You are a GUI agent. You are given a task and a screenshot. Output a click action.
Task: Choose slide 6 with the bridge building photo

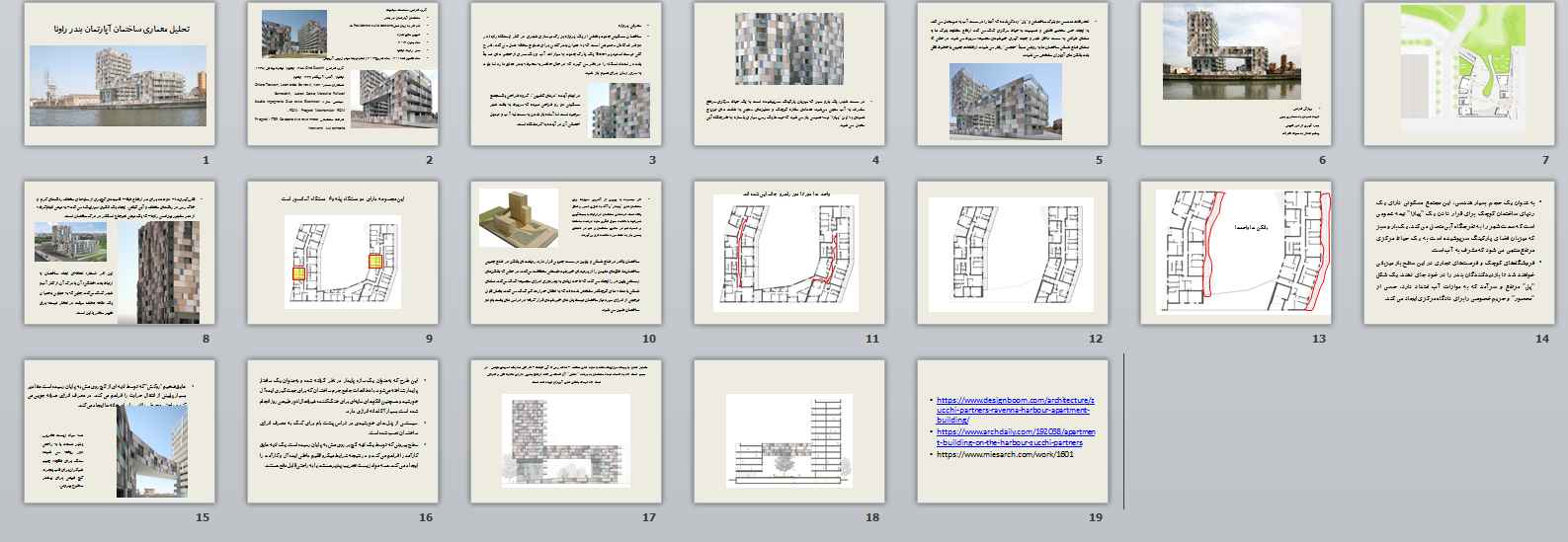pos(1236,74)
